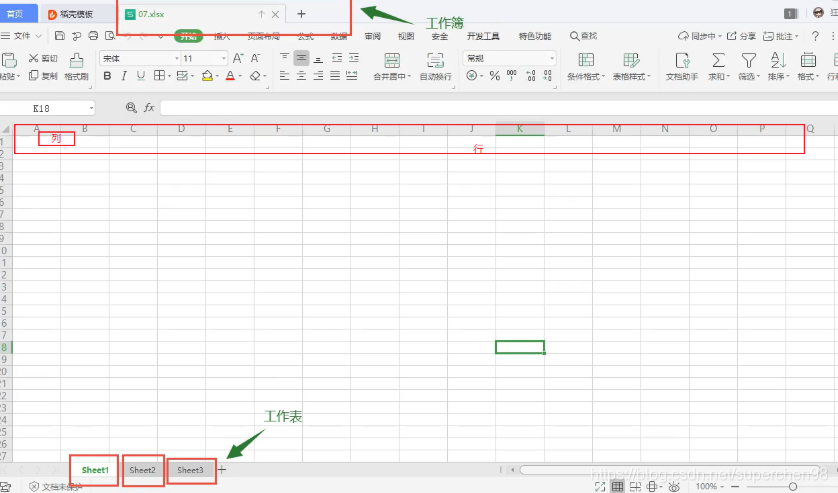
Task: Open Document Assistant (文档助手)
Action: click(682, 66)
